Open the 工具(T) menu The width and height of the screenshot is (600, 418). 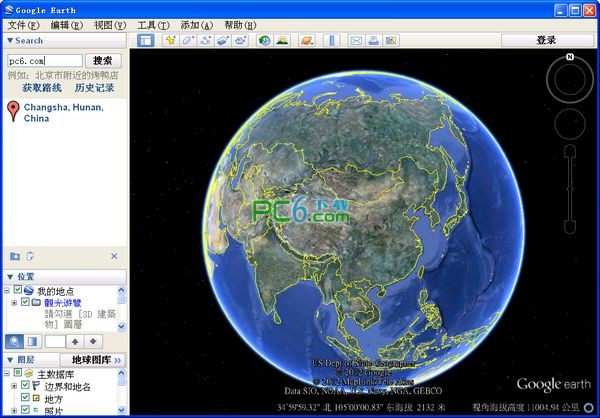click(x=153, y=25)
